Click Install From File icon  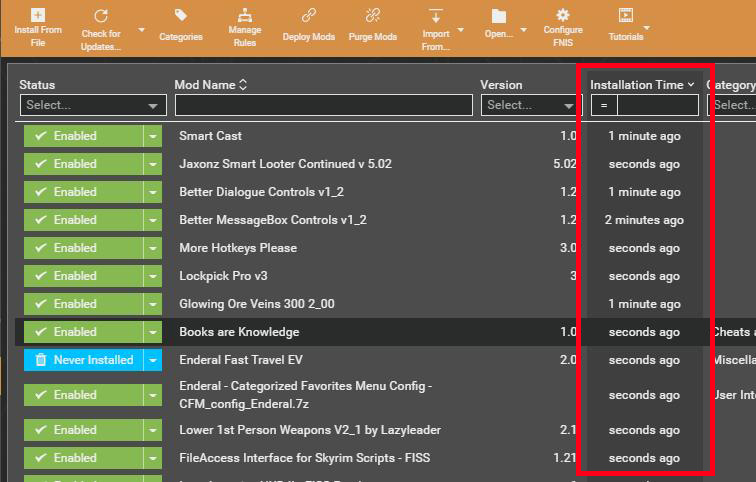[x=38, y=14]
